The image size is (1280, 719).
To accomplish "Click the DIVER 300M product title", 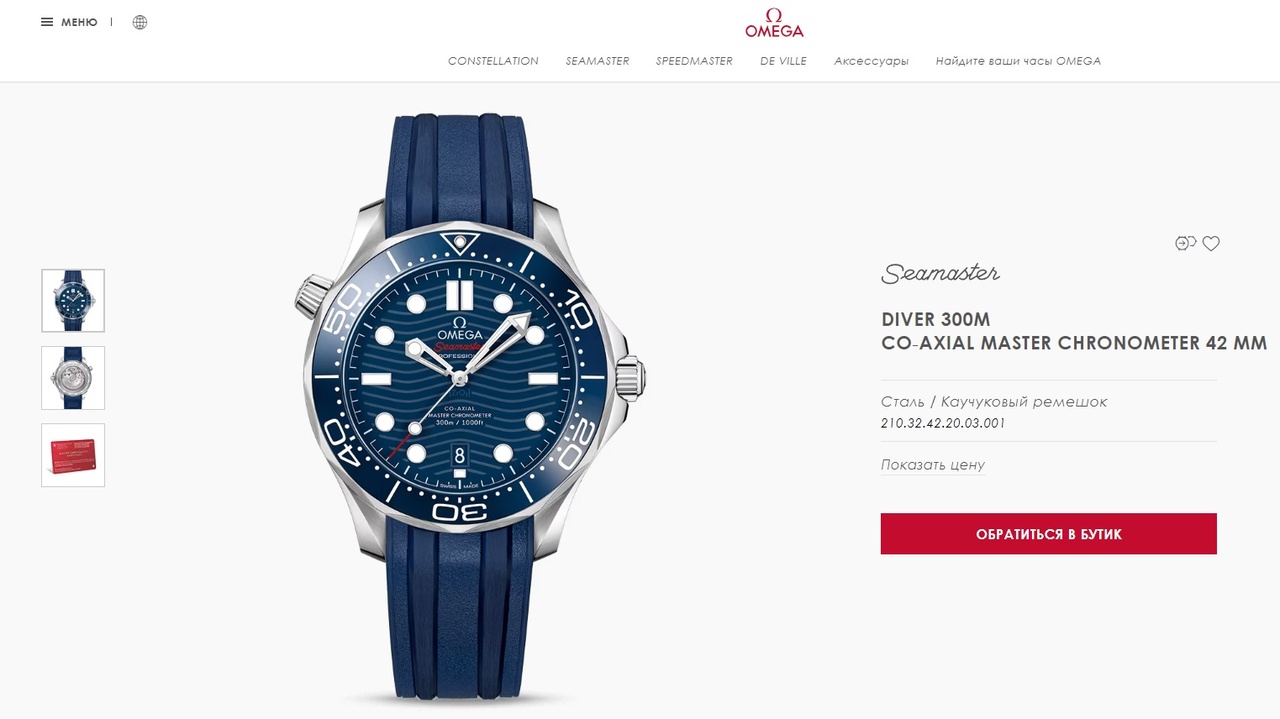I will click(x=936, y=320).
